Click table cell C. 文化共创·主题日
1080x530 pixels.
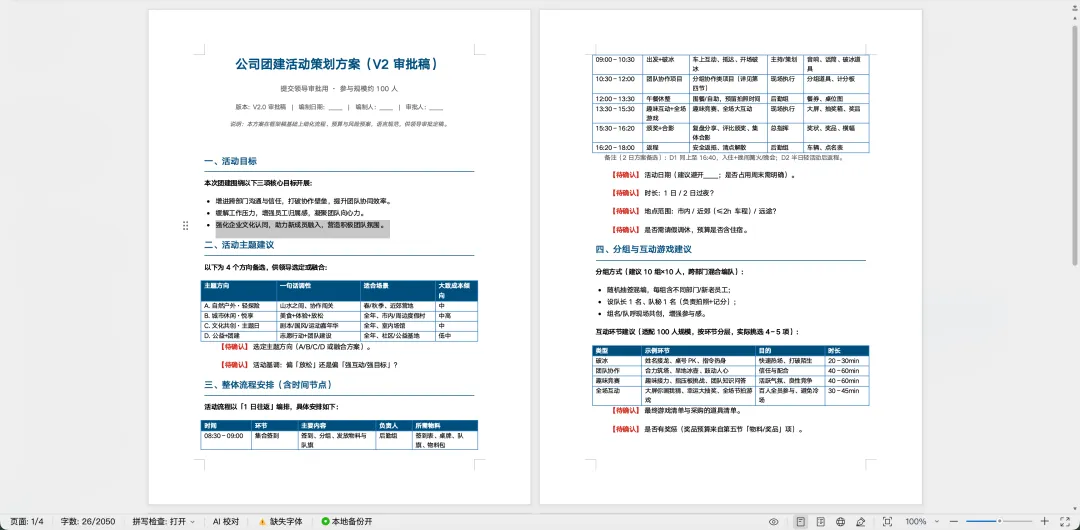238,325
